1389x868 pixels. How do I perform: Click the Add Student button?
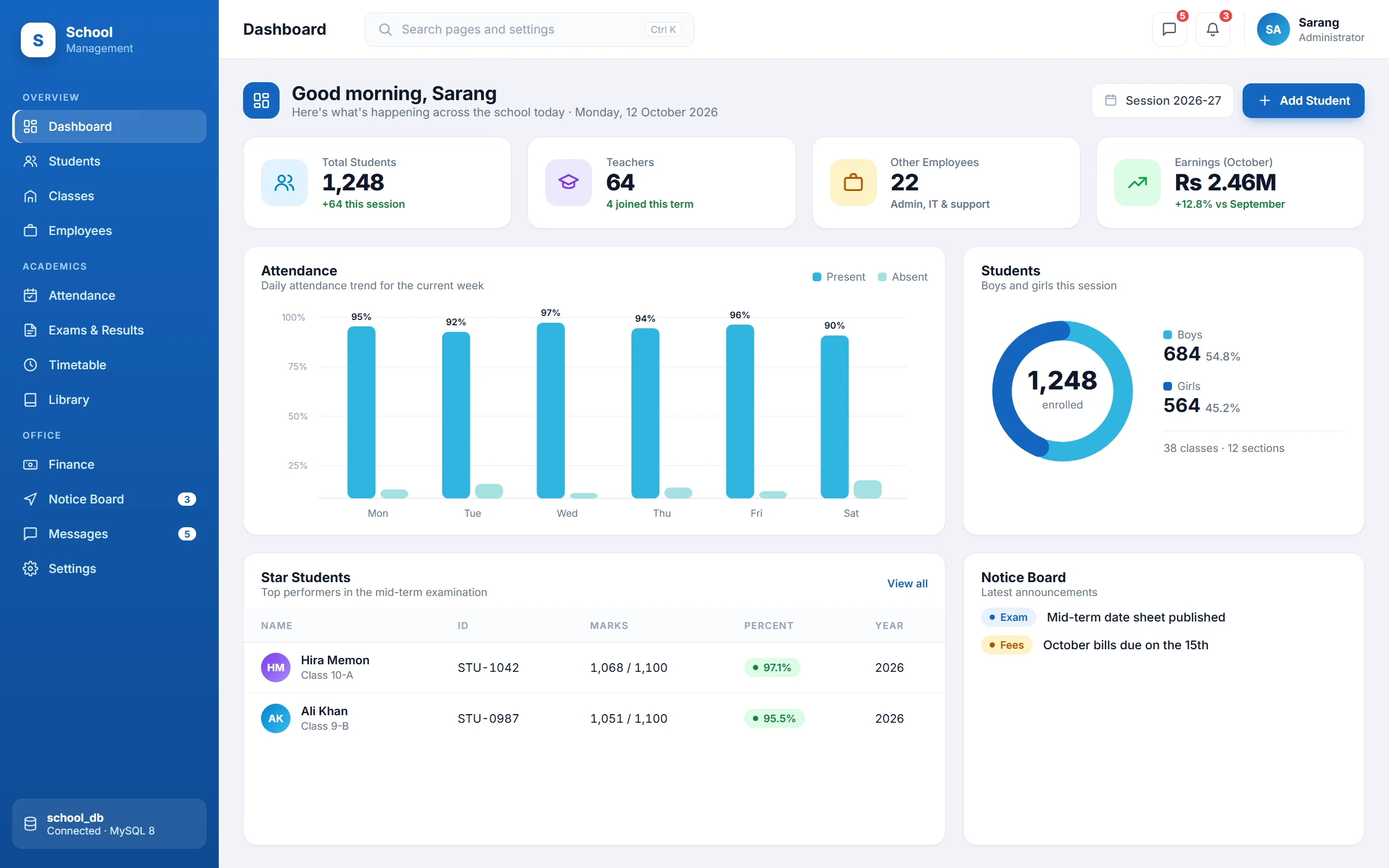pos(1303,101)
